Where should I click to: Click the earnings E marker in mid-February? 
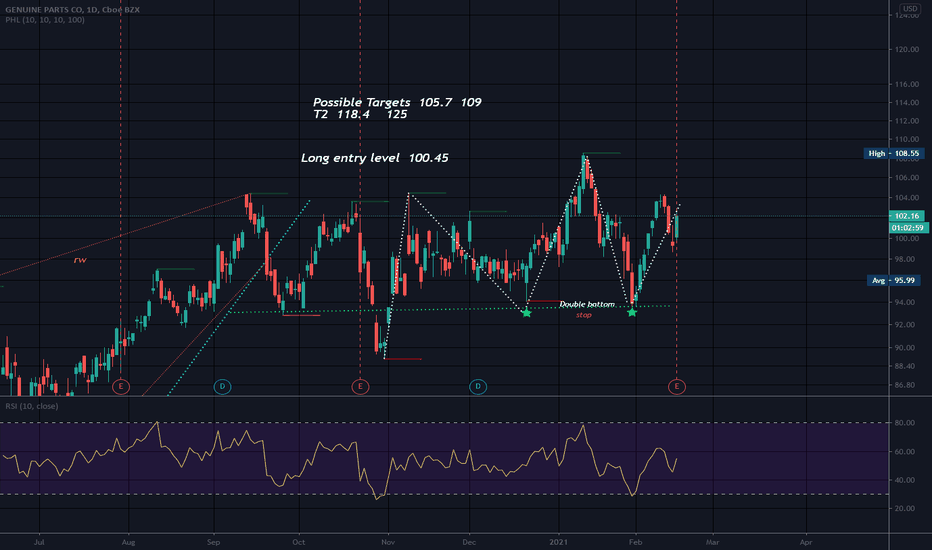(x=676, y=386)
